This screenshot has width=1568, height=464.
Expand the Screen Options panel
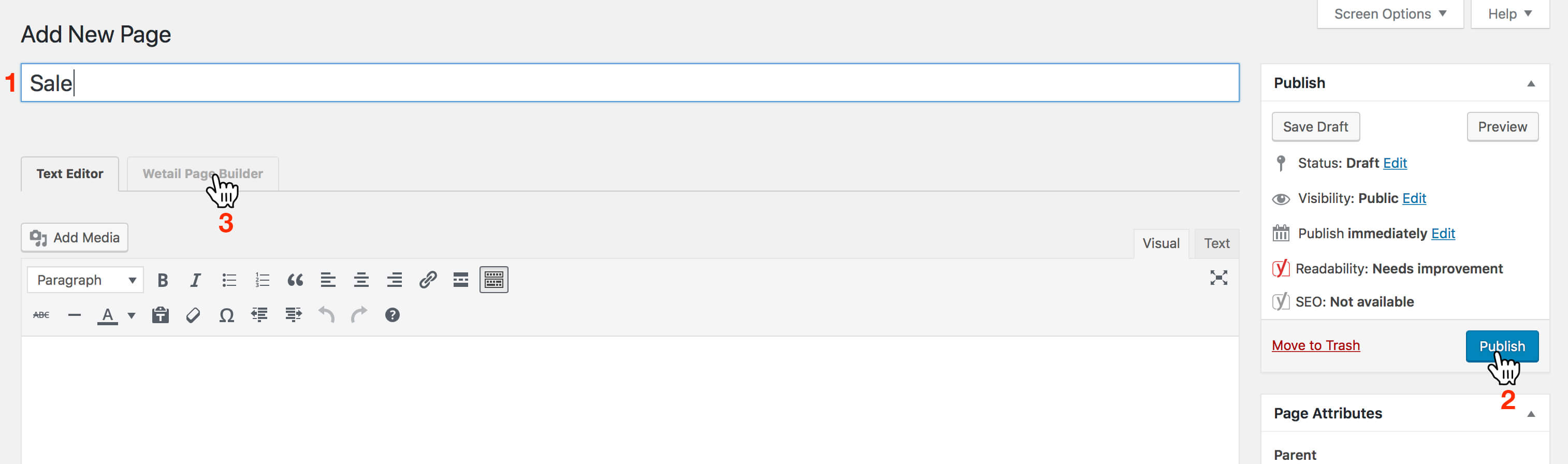(1390, 14)
